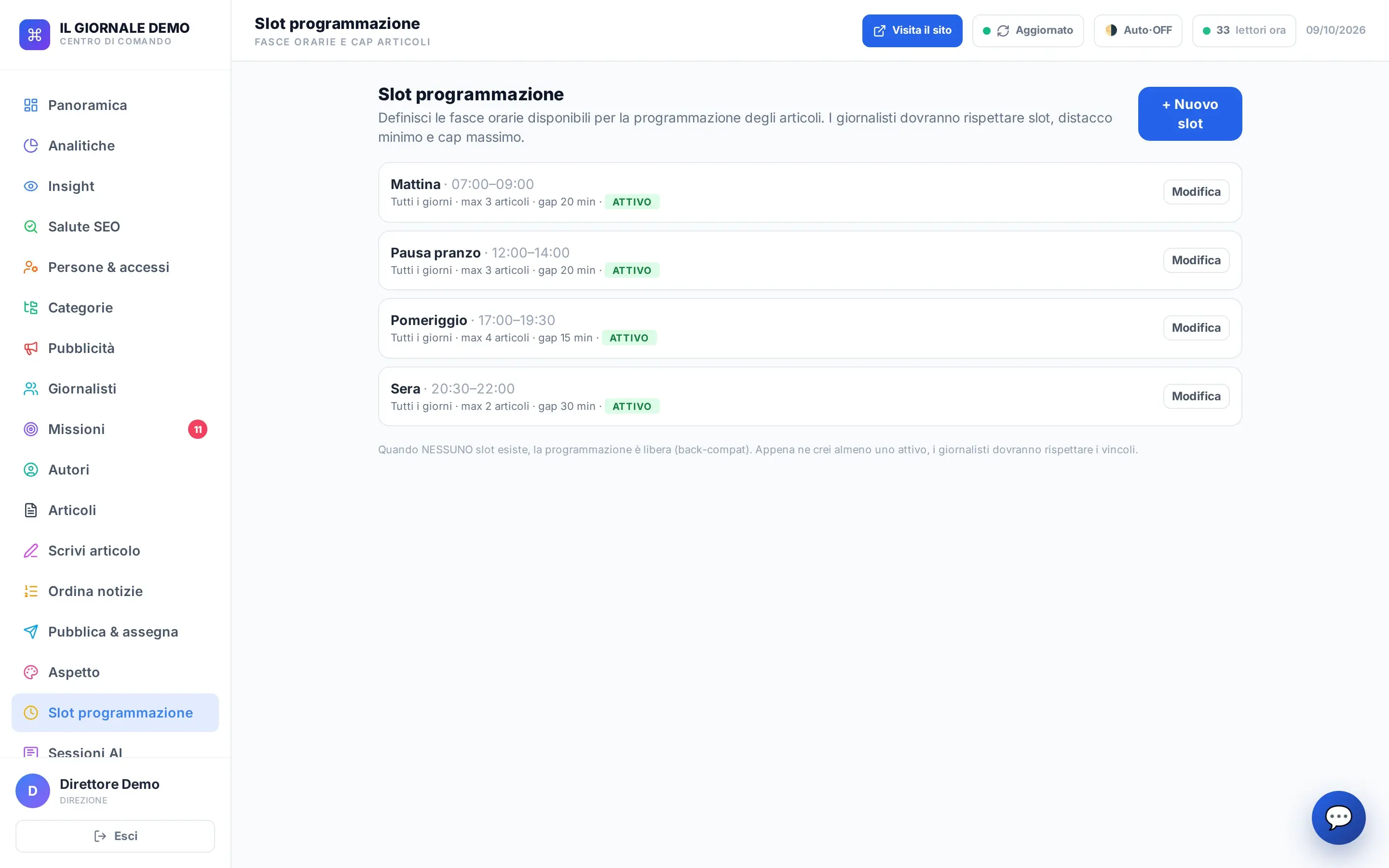The width and height of the screenshot is (1389, 868).
Task: Open Pubblica & assegna menu label
Action: point(113,632)
